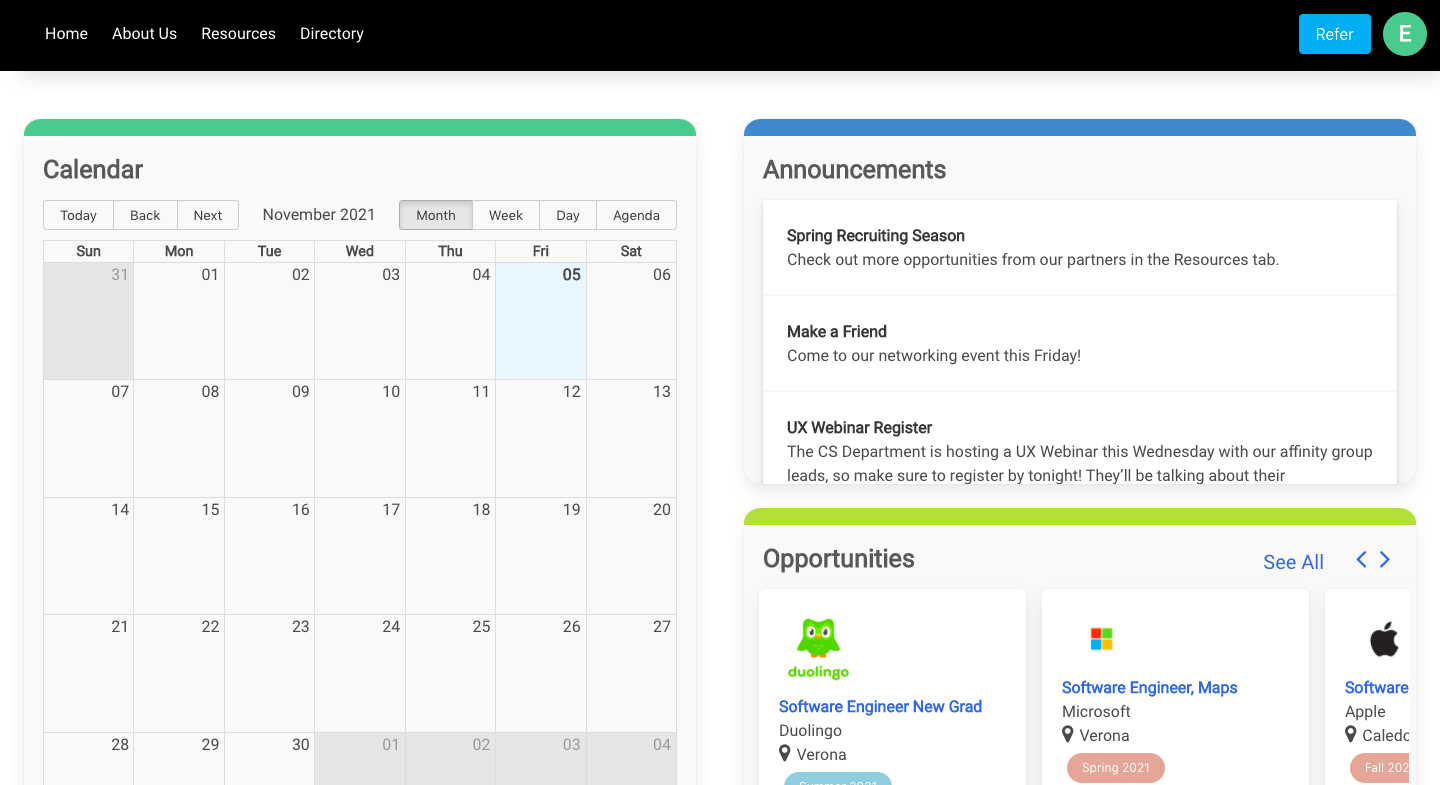Click the Microsoft logo icon
Image resolution: width=1440 pixels, height=785 pixels.
pos(1101,639)
